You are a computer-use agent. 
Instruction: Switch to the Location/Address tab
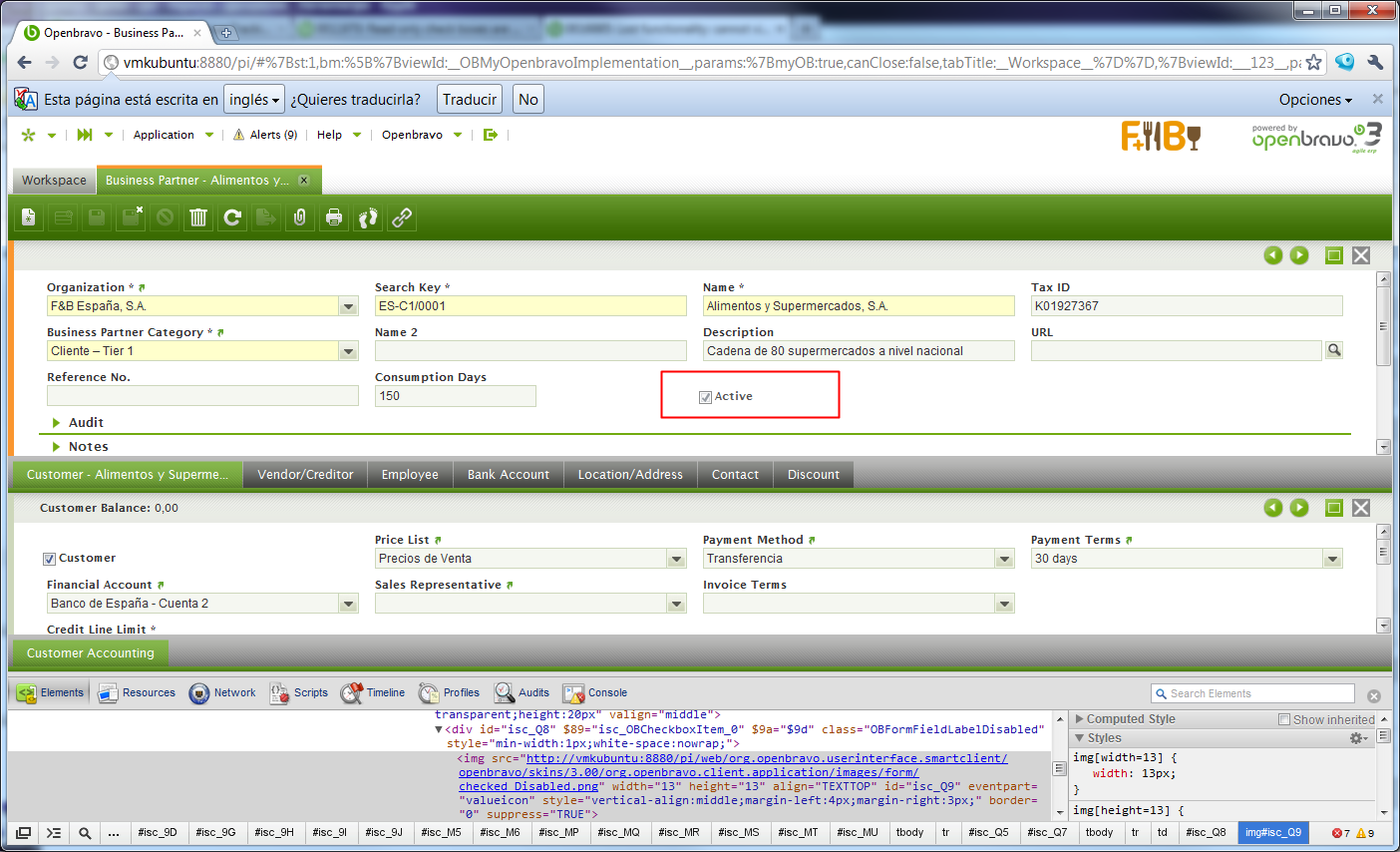[x=630, y=475]
